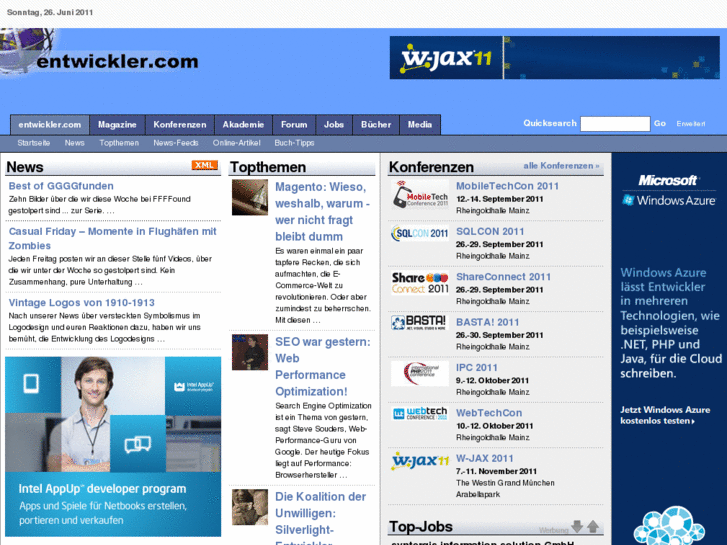Select the entwickler.com main tab
The height and width of the screenshot is (545, 727).
pos(50,125)
